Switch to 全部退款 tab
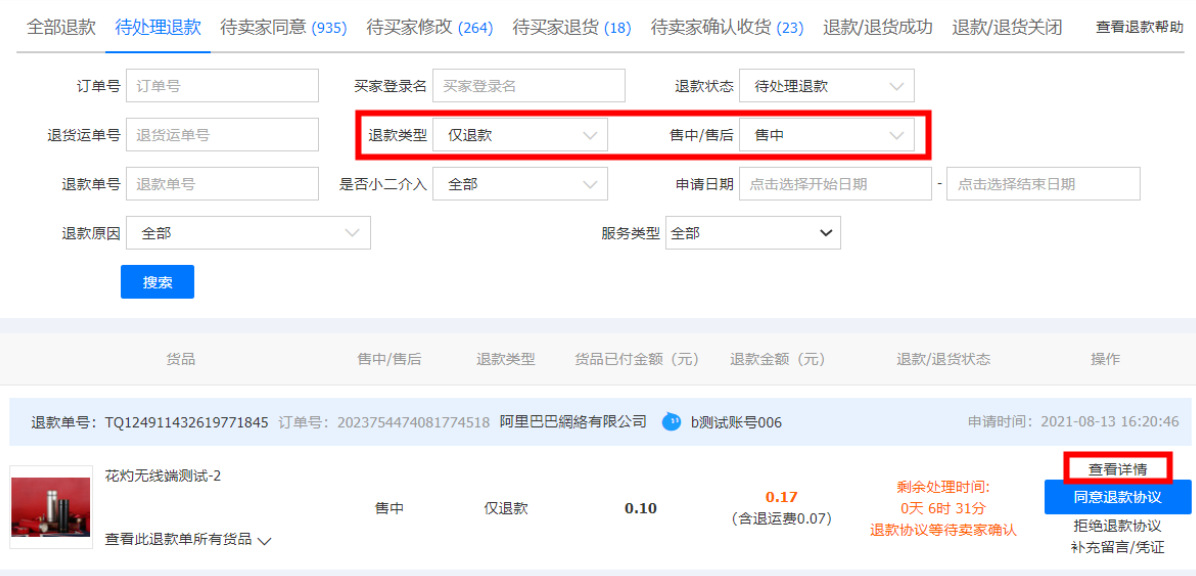The height and width of the screenshot is (576, 1196). coord(61,27)
